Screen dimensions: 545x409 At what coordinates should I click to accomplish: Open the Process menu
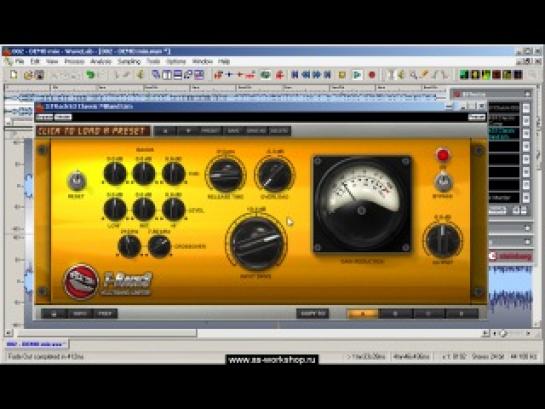[x=74, y=62]
